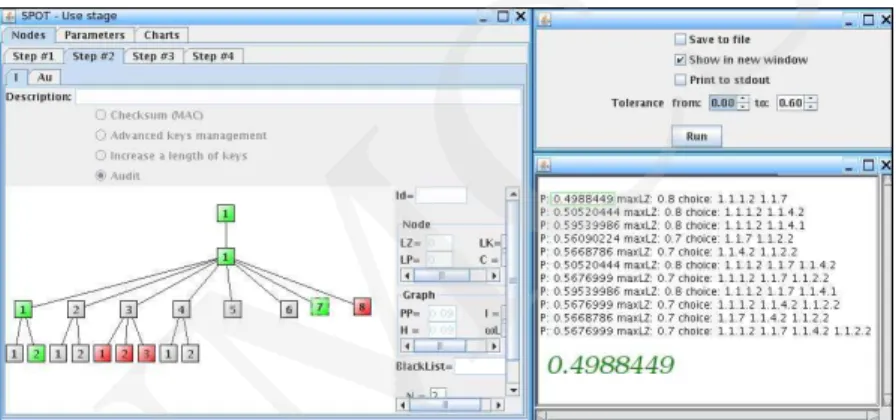Screen dimensions: 896x420
Task: Go to Step #3 tab
Action: 153,56
